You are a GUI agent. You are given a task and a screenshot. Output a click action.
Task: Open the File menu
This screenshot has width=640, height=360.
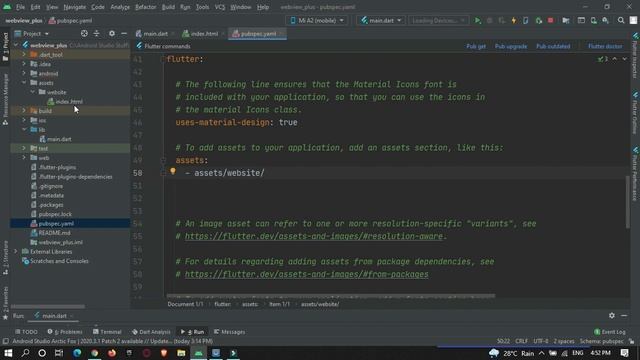pos(20,7)
